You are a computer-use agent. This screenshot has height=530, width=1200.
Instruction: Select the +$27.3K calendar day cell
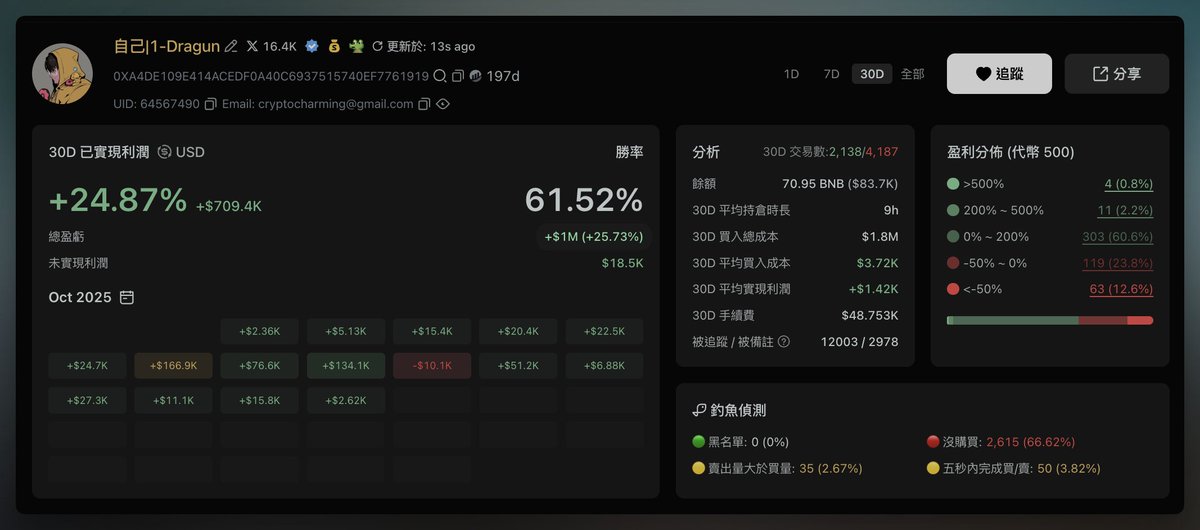87,400
